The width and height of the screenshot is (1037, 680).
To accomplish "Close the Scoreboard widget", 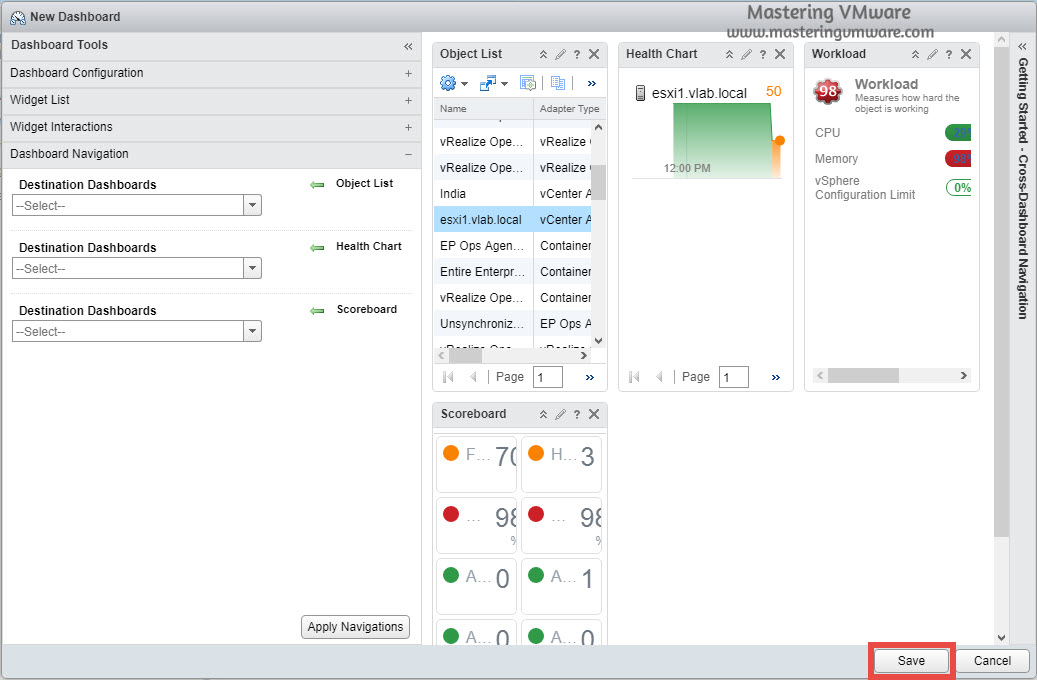I will (594, 414).
